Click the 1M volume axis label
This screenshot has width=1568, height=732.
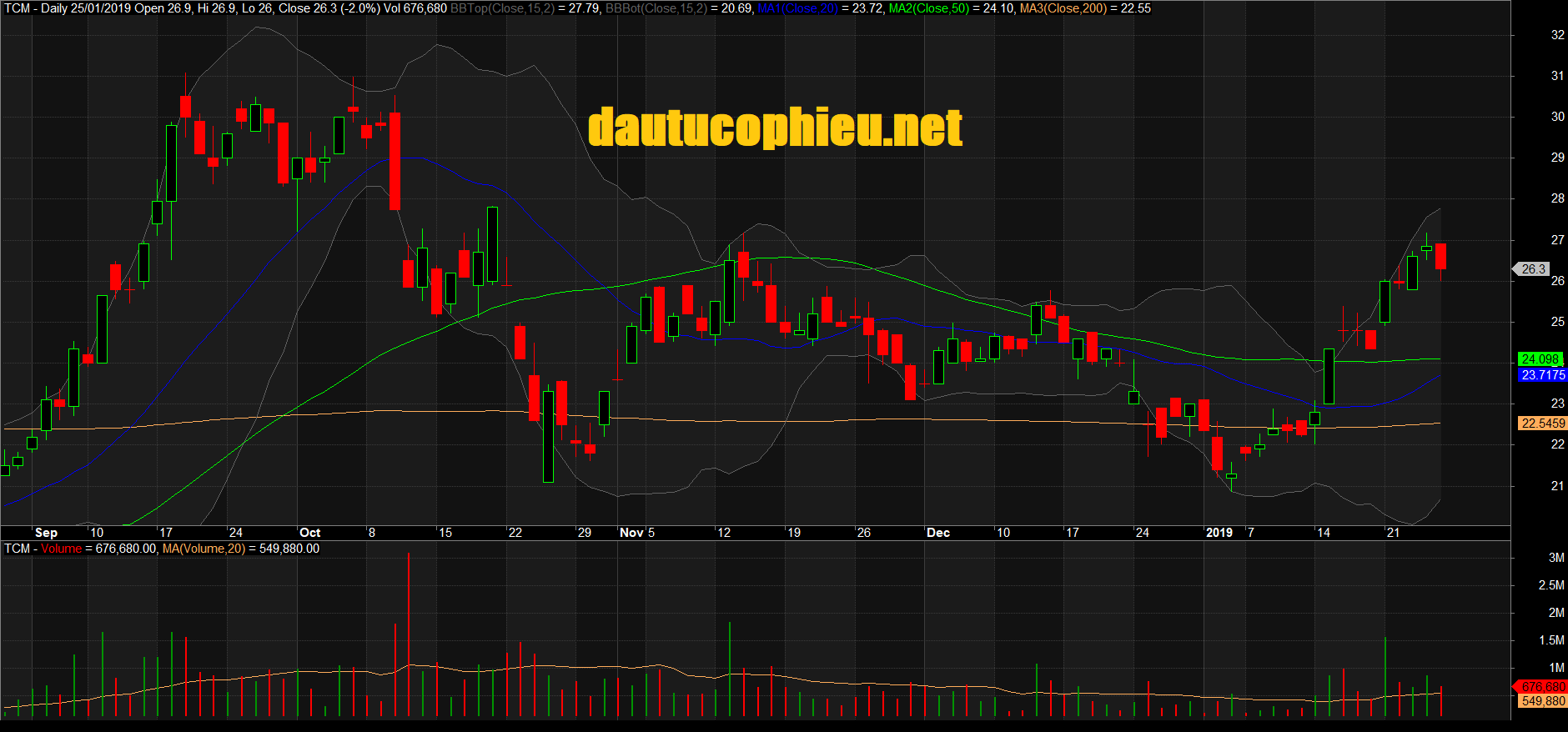(x=1556, y=668)
